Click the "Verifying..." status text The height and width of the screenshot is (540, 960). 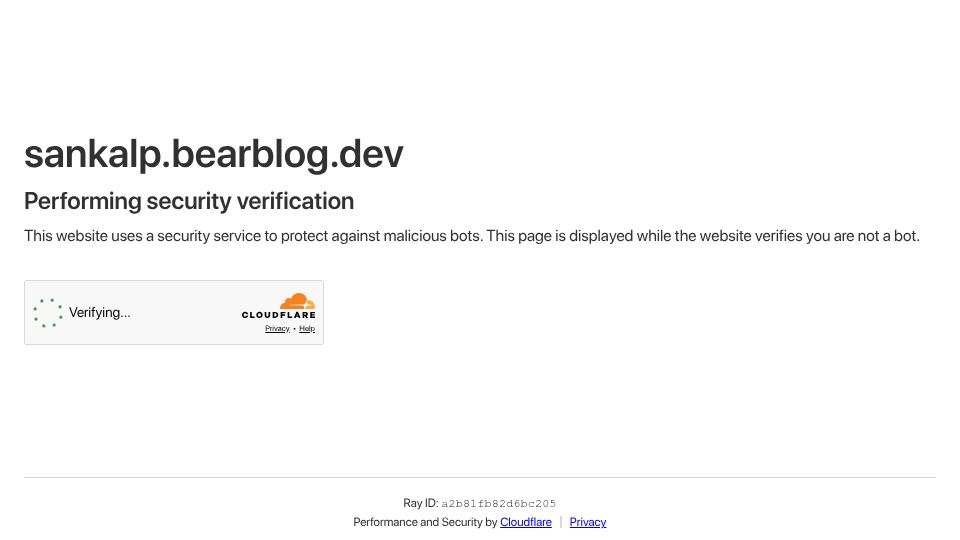click(x=100, y=313)
